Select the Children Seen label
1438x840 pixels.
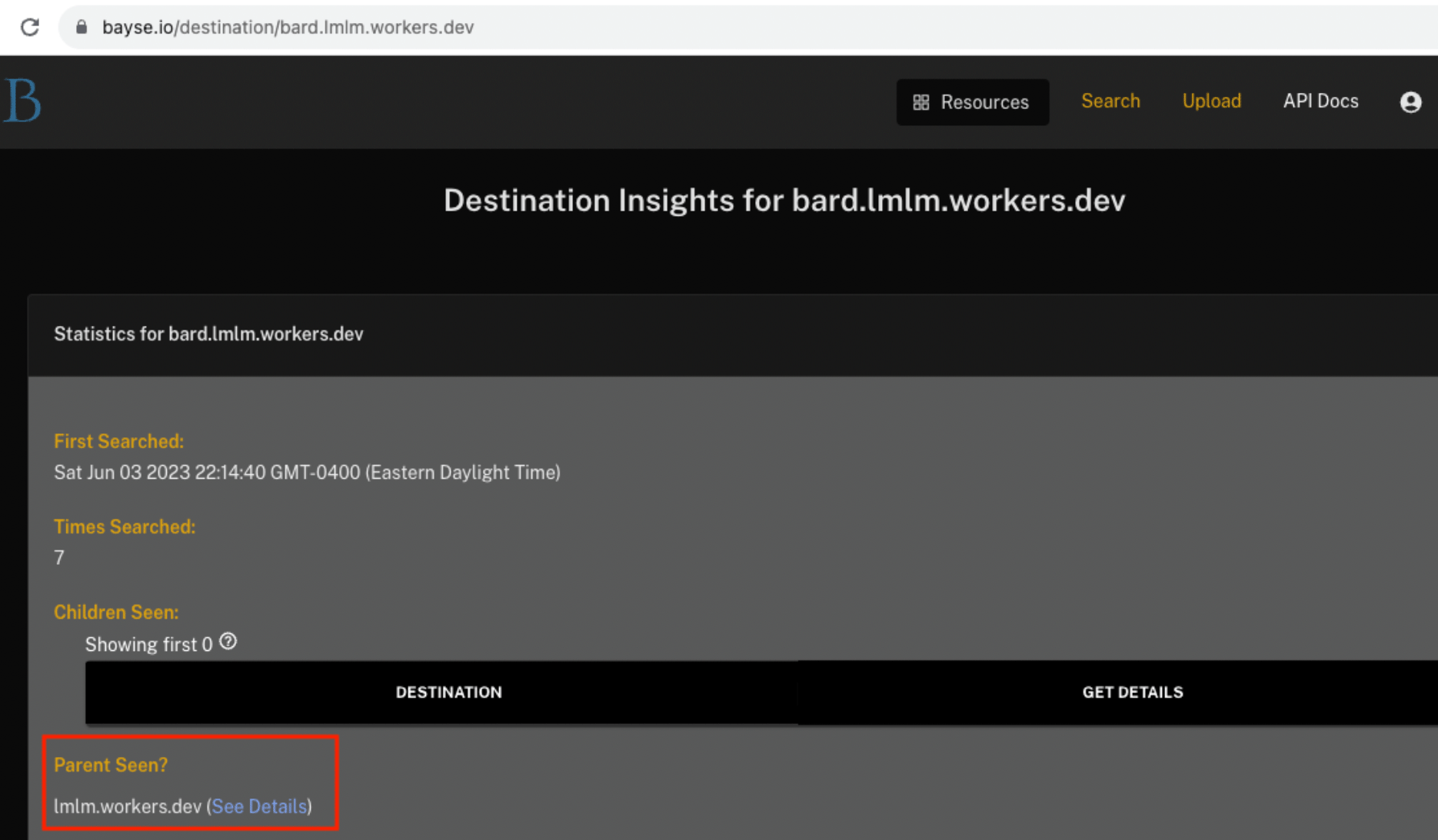116,612
